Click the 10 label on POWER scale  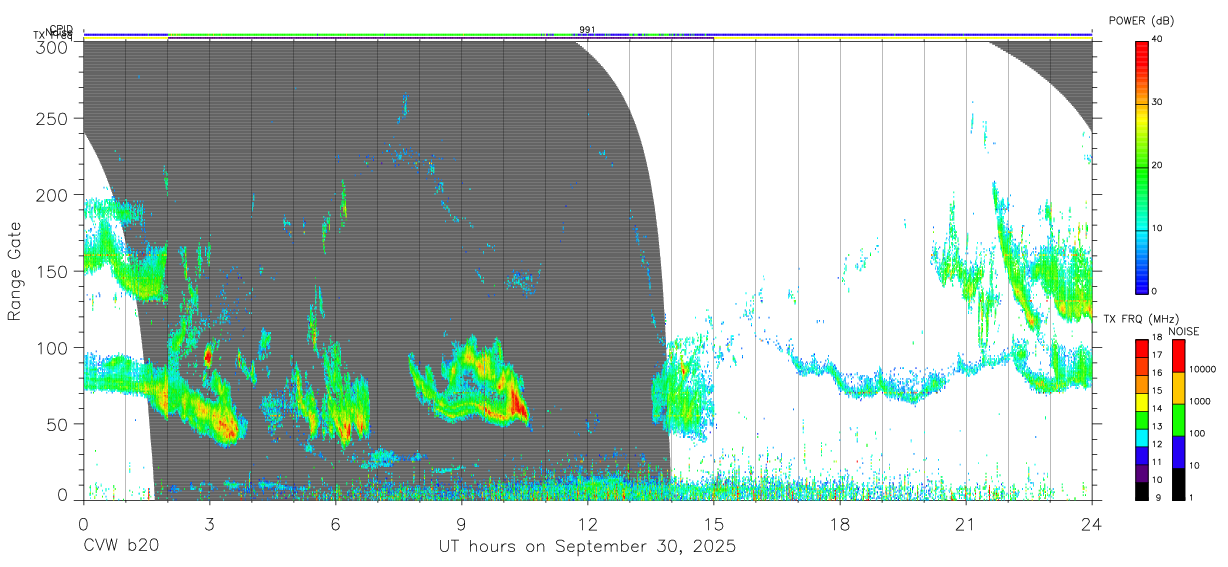1157,228
